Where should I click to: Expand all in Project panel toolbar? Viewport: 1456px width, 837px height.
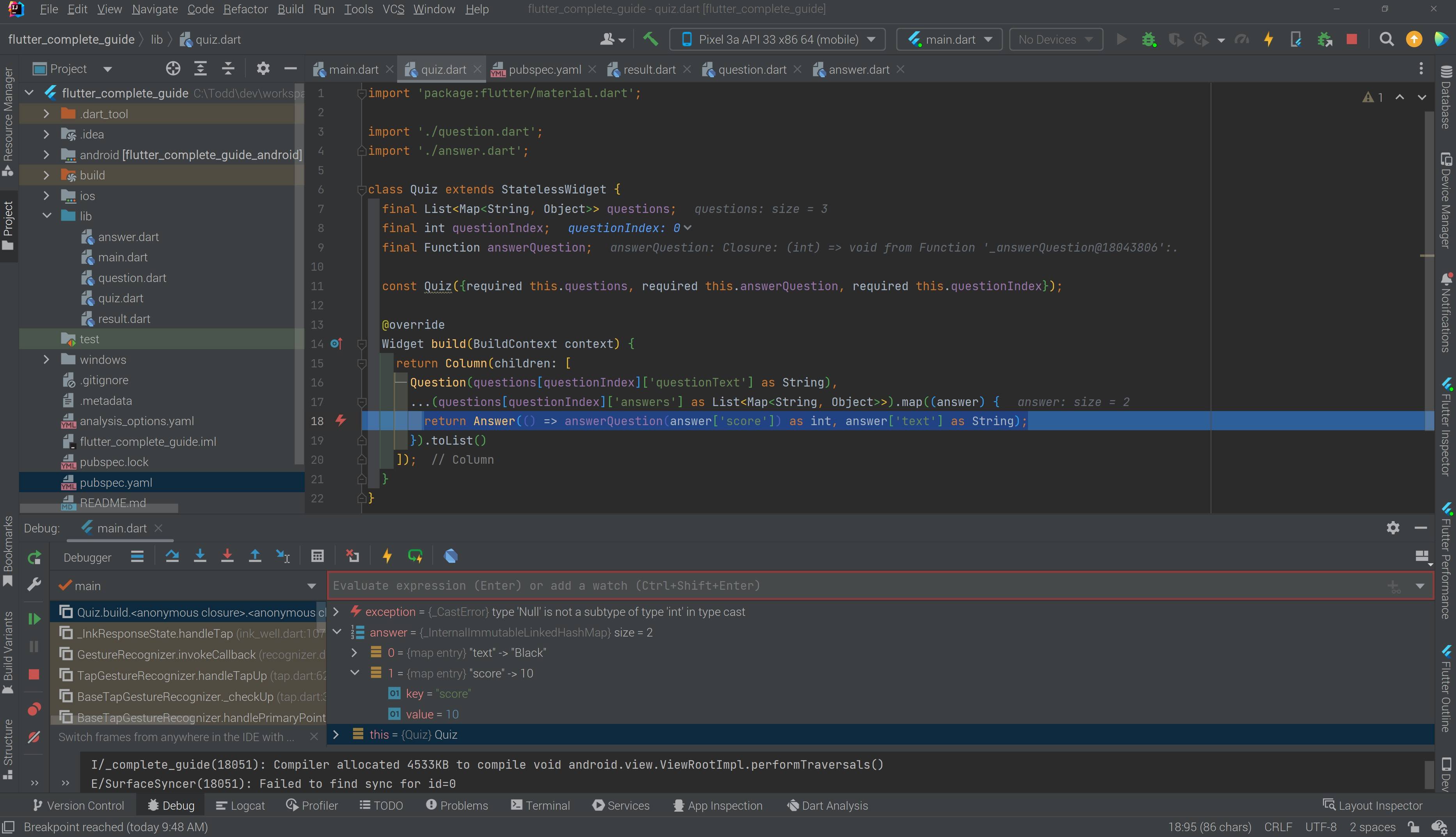pyautogui.click(x=200, y=69)
